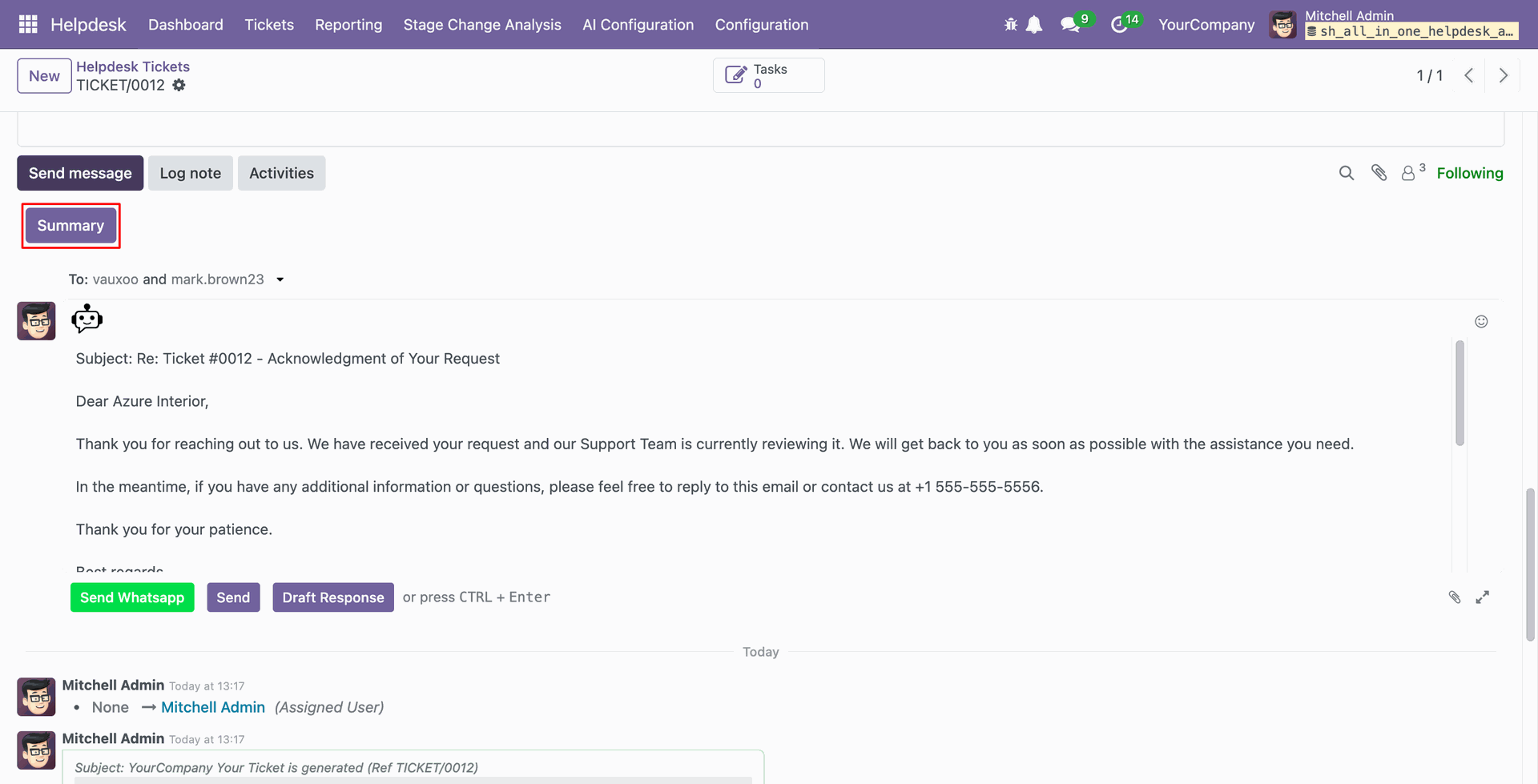Viewport: 1538px width, 784px height.
Task: Click Send Whatsapp button
Action: click(x=132, y=597)
